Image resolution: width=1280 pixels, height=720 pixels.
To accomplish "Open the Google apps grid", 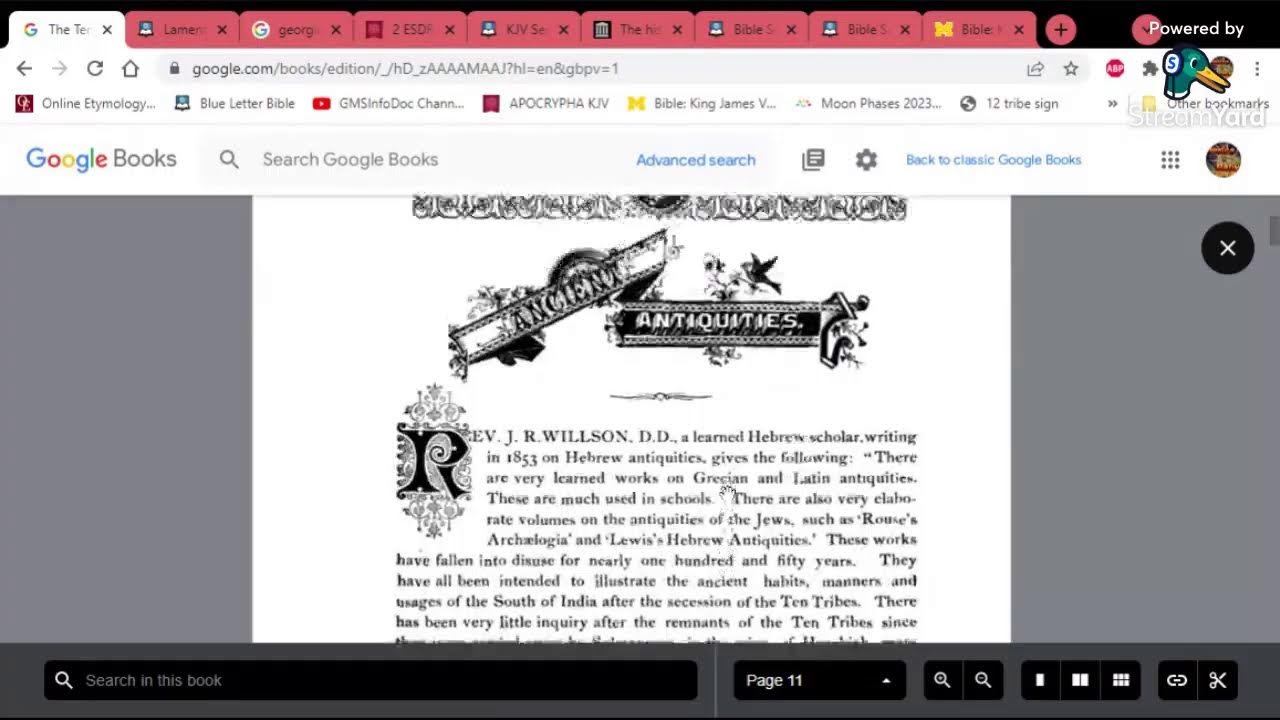I will point(1170,160).
